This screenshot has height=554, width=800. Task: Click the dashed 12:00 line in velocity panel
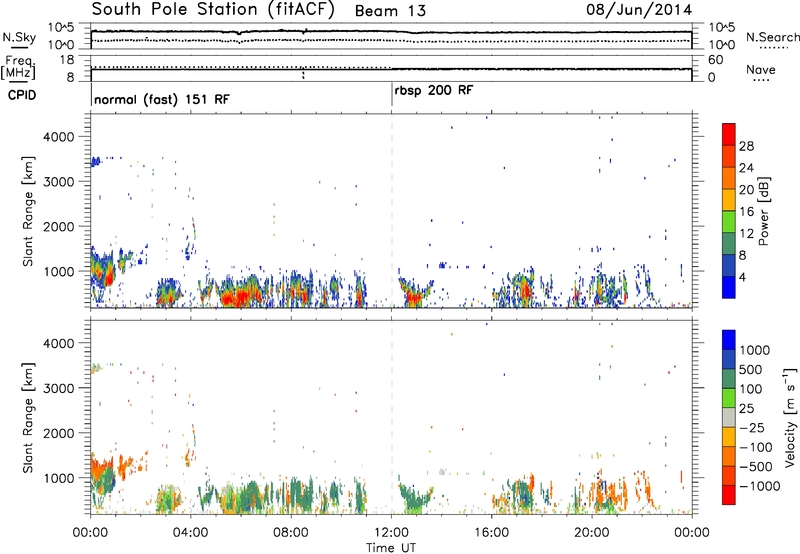pyautogui.click(x=392, y=417)
